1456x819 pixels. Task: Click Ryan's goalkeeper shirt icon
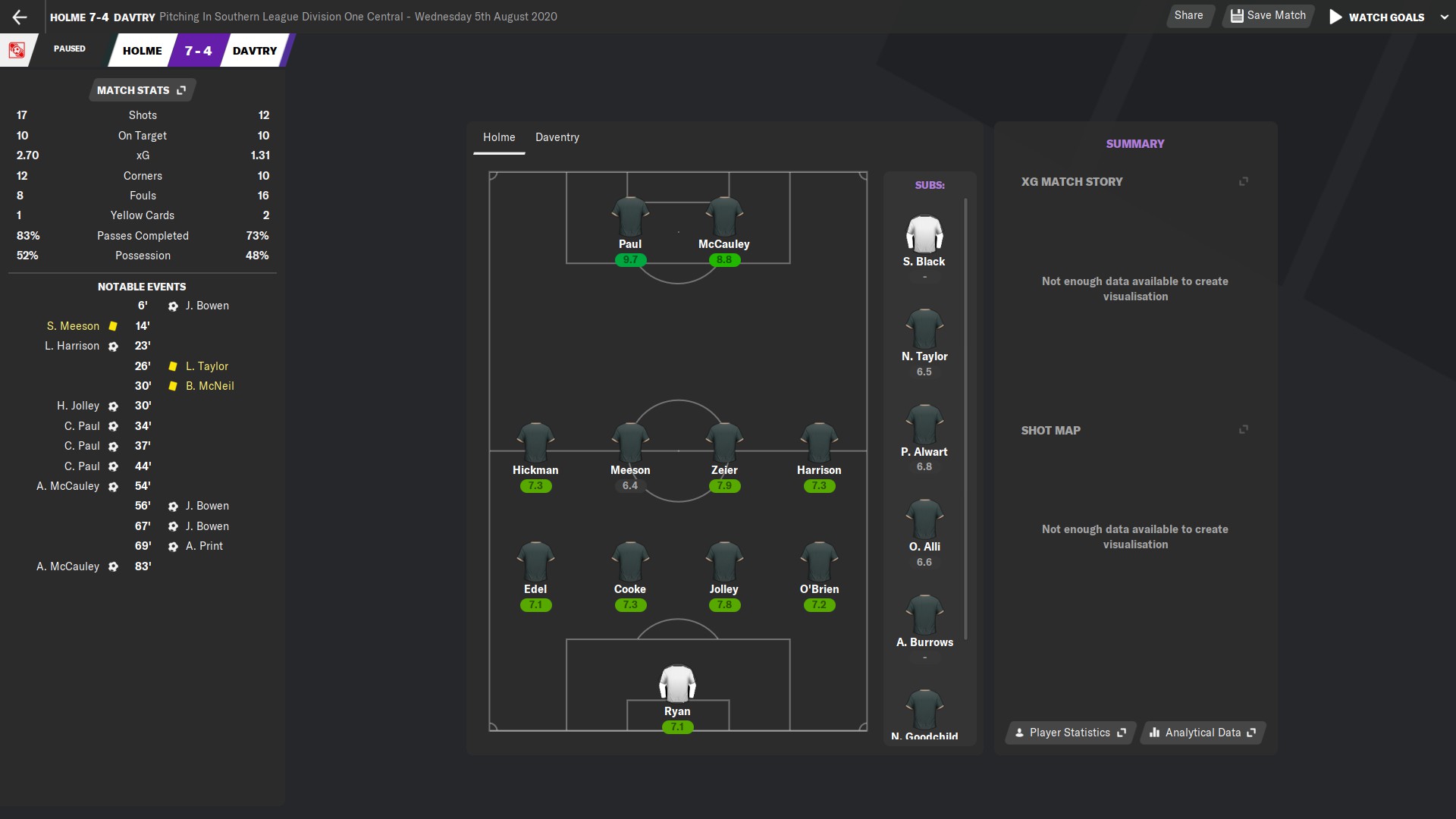coord(677,683)
